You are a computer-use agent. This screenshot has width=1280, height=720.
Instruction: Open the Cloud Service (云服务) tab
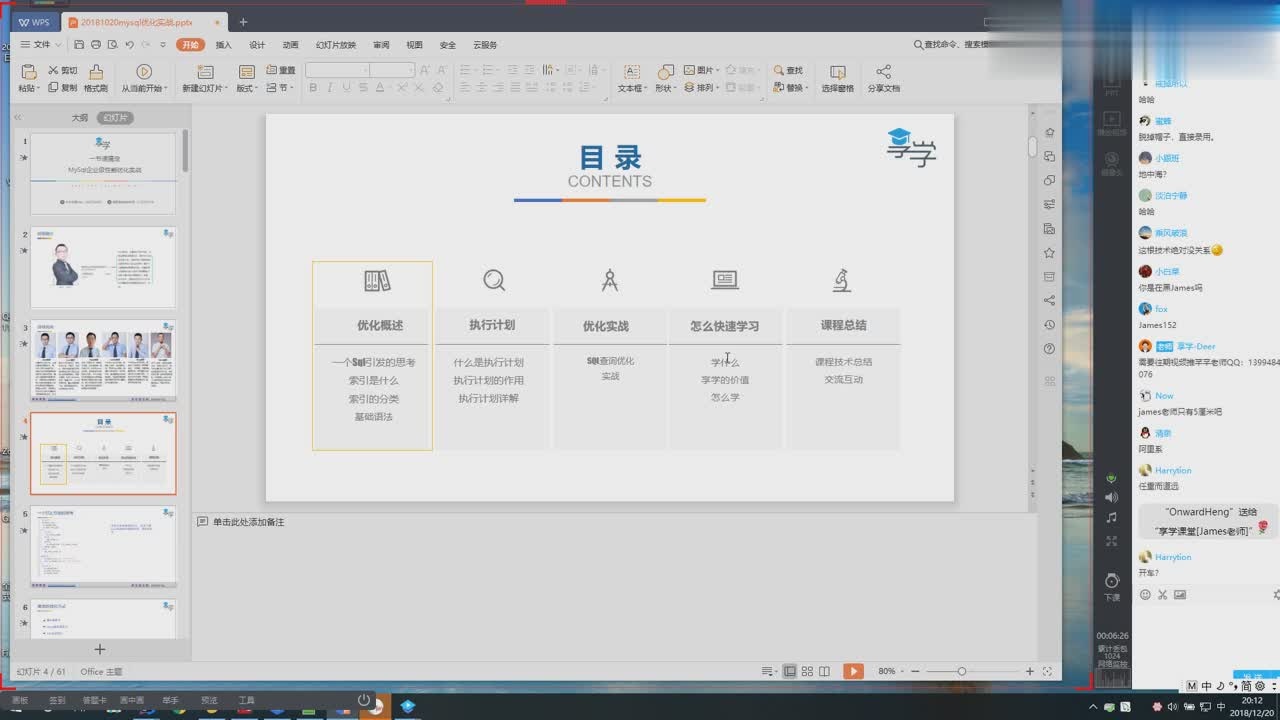click(x=485, y=45)
